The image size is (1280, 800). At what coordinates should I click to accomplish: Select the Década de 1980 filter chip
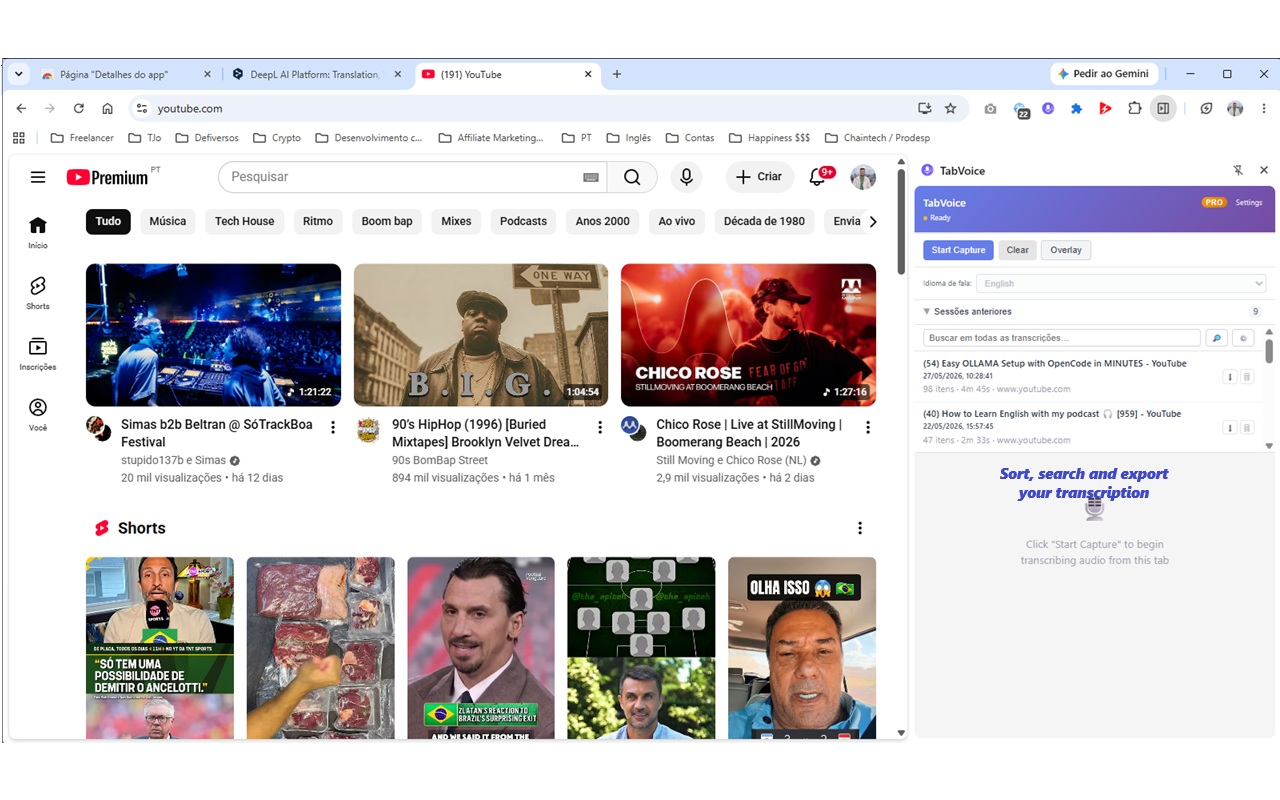point(764,221)
